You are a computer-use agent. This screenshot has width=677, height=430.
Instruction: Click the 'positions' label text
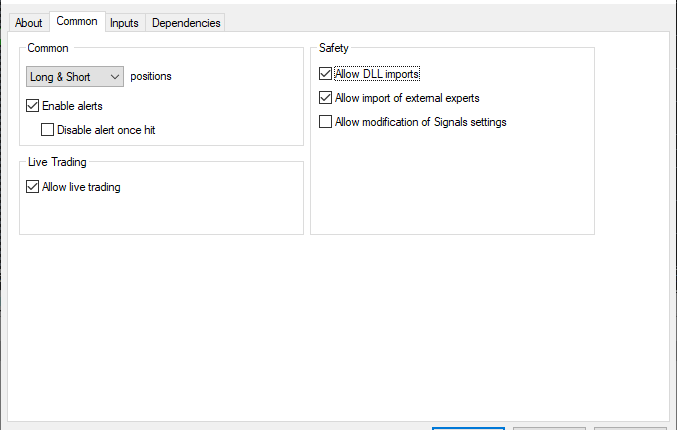click(151, 76)
